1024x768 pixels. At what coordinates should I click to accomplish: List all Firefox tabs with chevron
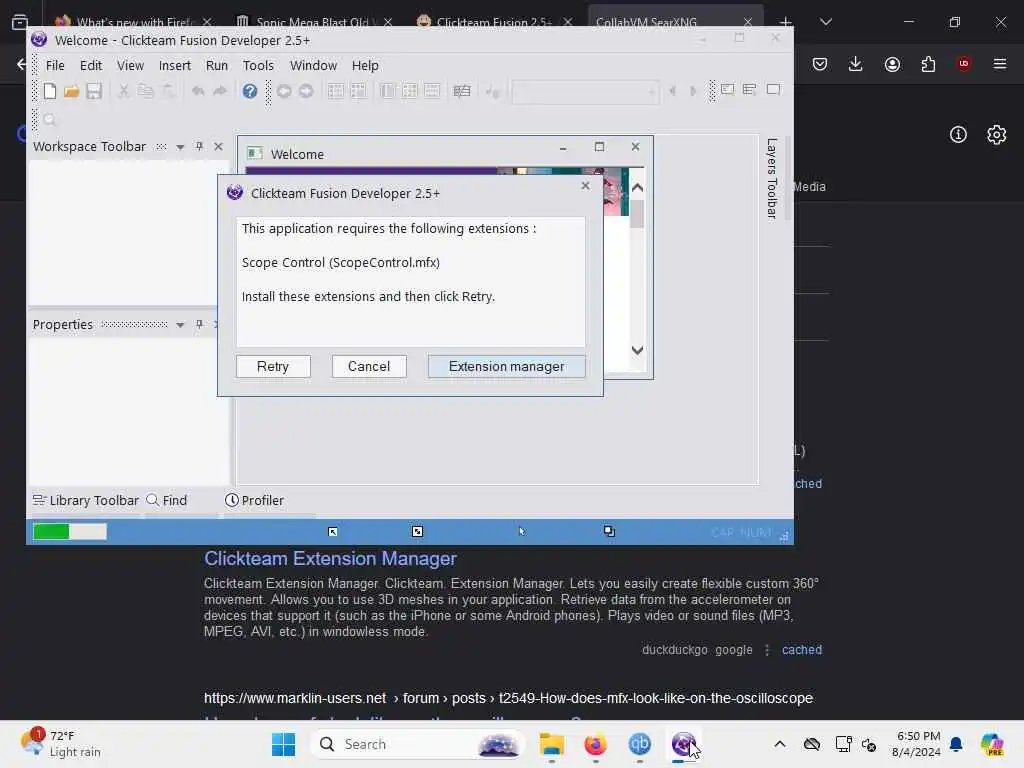(826, 22)
